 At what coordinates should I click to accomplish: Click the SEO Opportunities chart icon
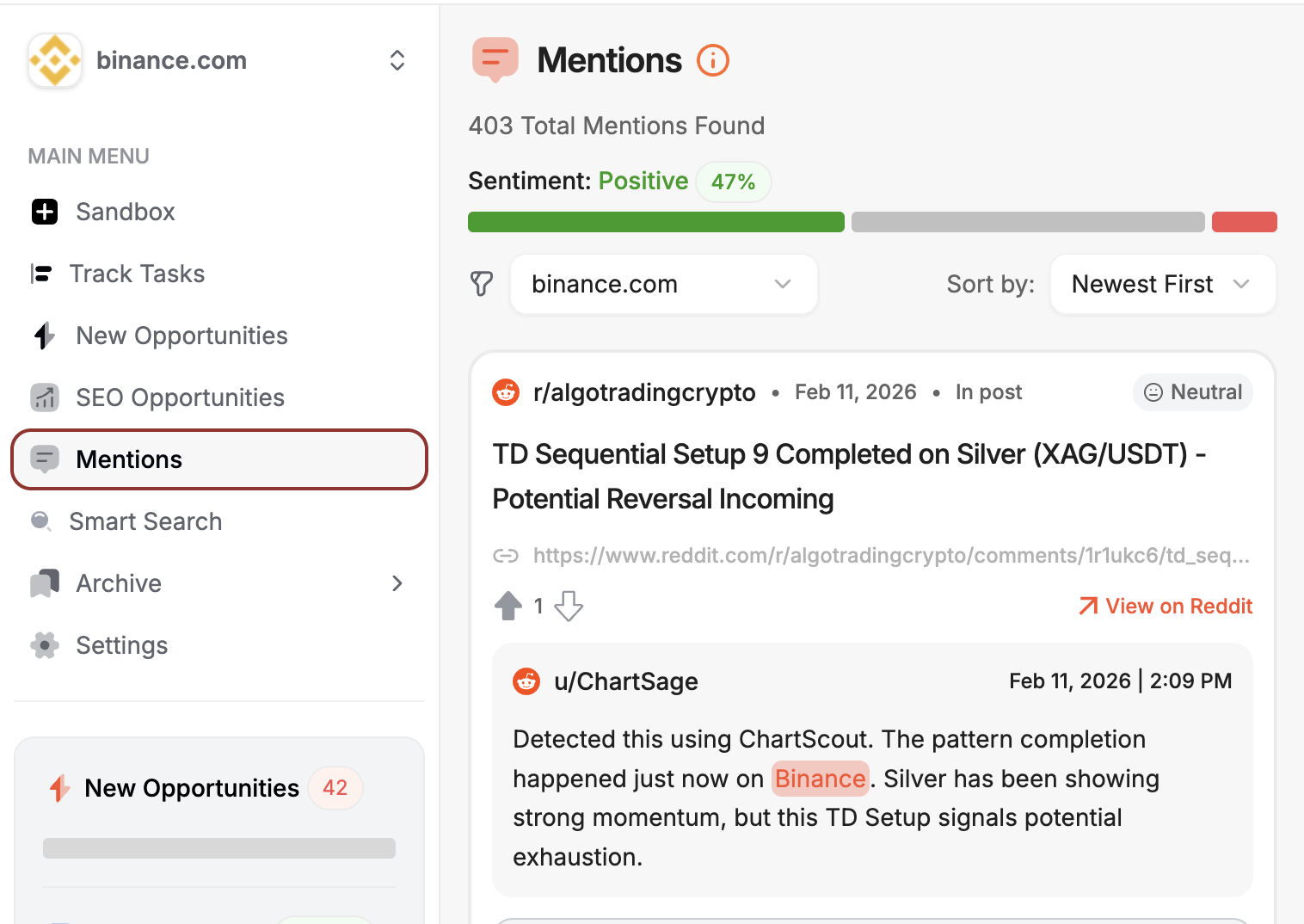point(45,397)
